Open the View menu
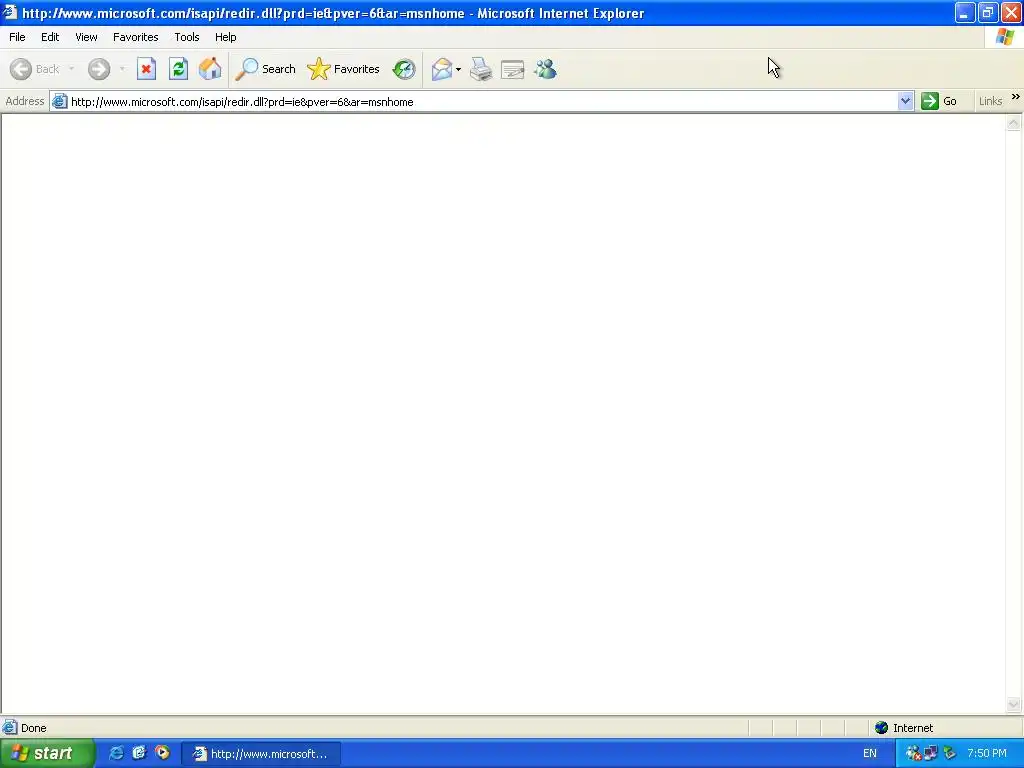This screenshot has width=1024, height=768. [86, 37]
